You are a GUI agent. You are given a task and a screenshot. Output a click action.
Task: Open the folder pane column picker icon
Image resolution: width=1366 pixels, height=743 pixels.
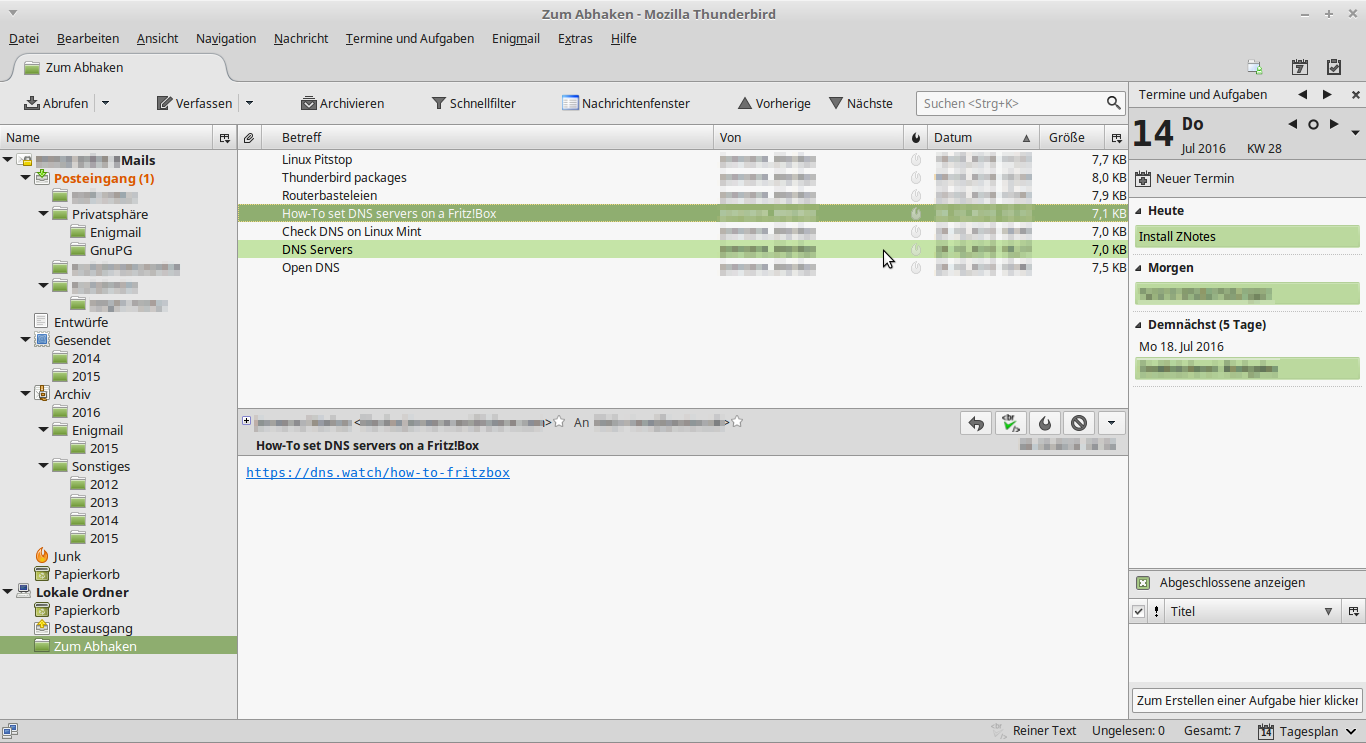pos(225,138)
